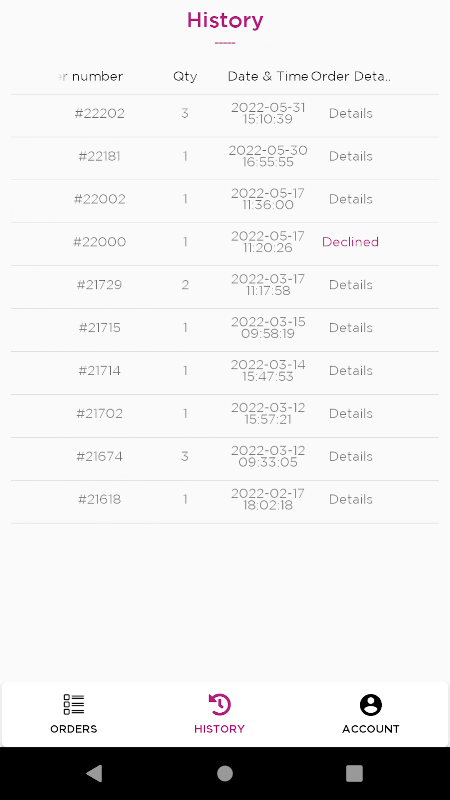450x800 pixels.
Task: View Details of order #21714
Action: [x=351, y=370]
